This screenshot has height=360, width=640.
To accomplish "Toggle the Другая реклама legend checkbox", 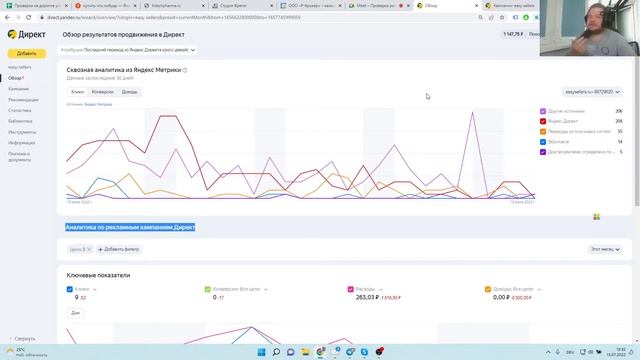I will (543, 152).
